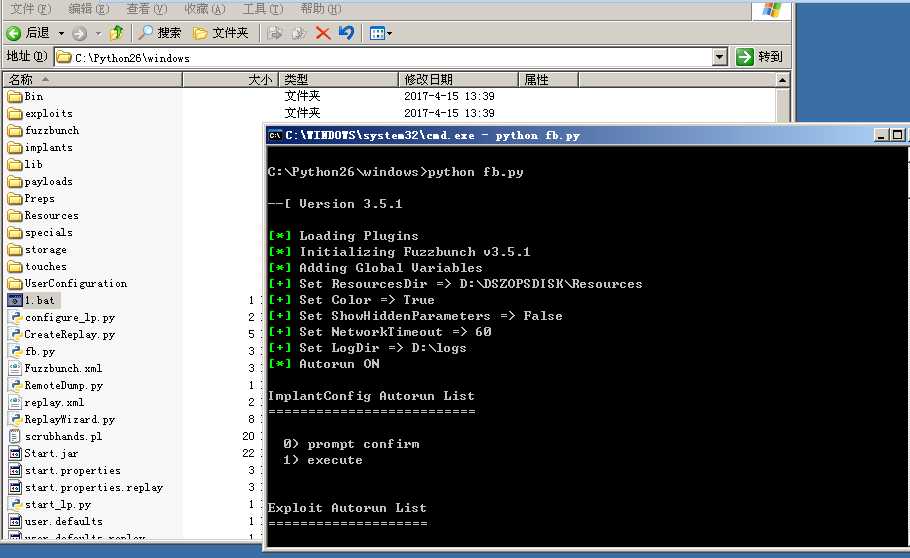Image resolution: width=910 pixels, height=558 pixels.
Task: Expand the address bar dropdown arrow
Action: (720, 57)
